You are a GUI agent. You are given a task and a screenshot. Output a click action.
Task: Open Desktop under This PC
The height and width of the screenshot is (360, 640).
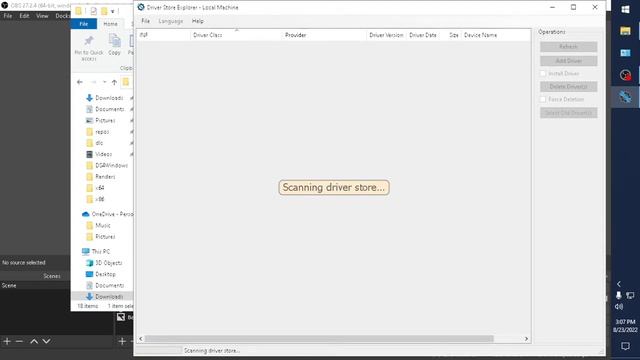click(105, 274)
